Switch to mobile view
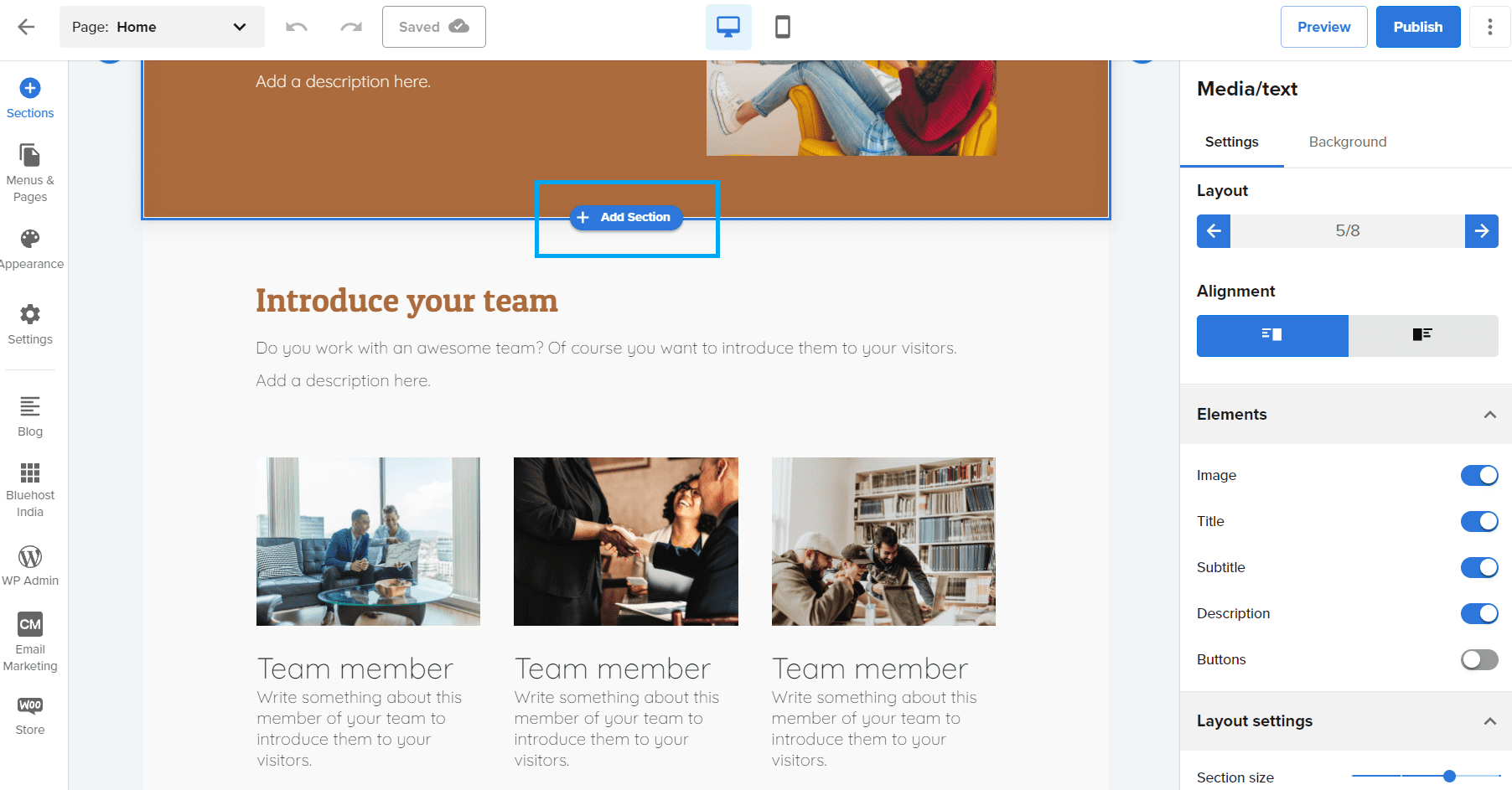 tap(783, 27)
